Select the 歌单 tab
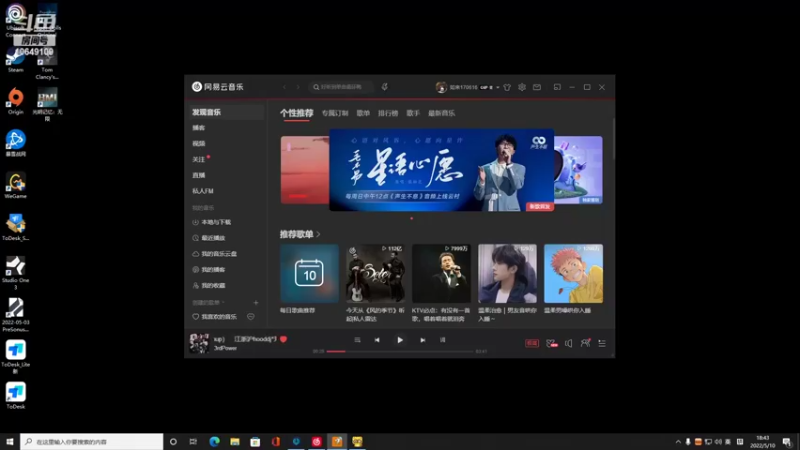The width and height of the screenshot is (800, 450). [x=363, y=113]
